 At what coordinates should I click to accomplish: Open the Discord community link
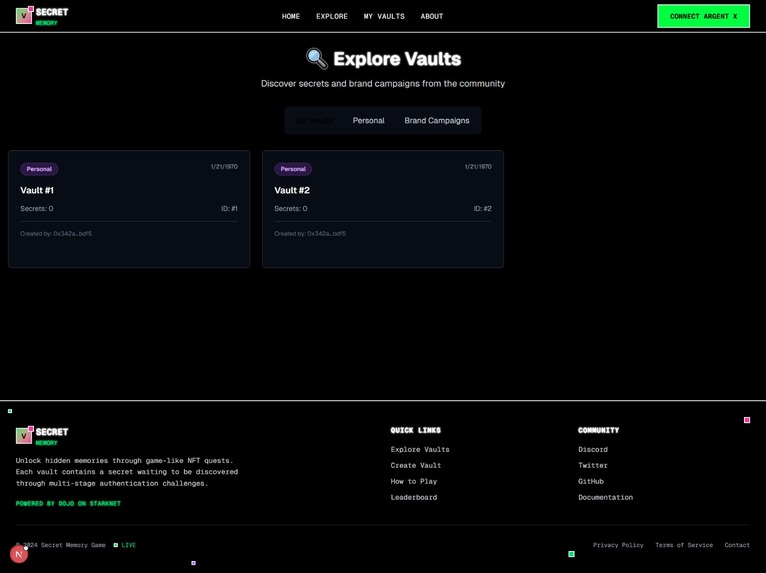click(x=593, y=449)
